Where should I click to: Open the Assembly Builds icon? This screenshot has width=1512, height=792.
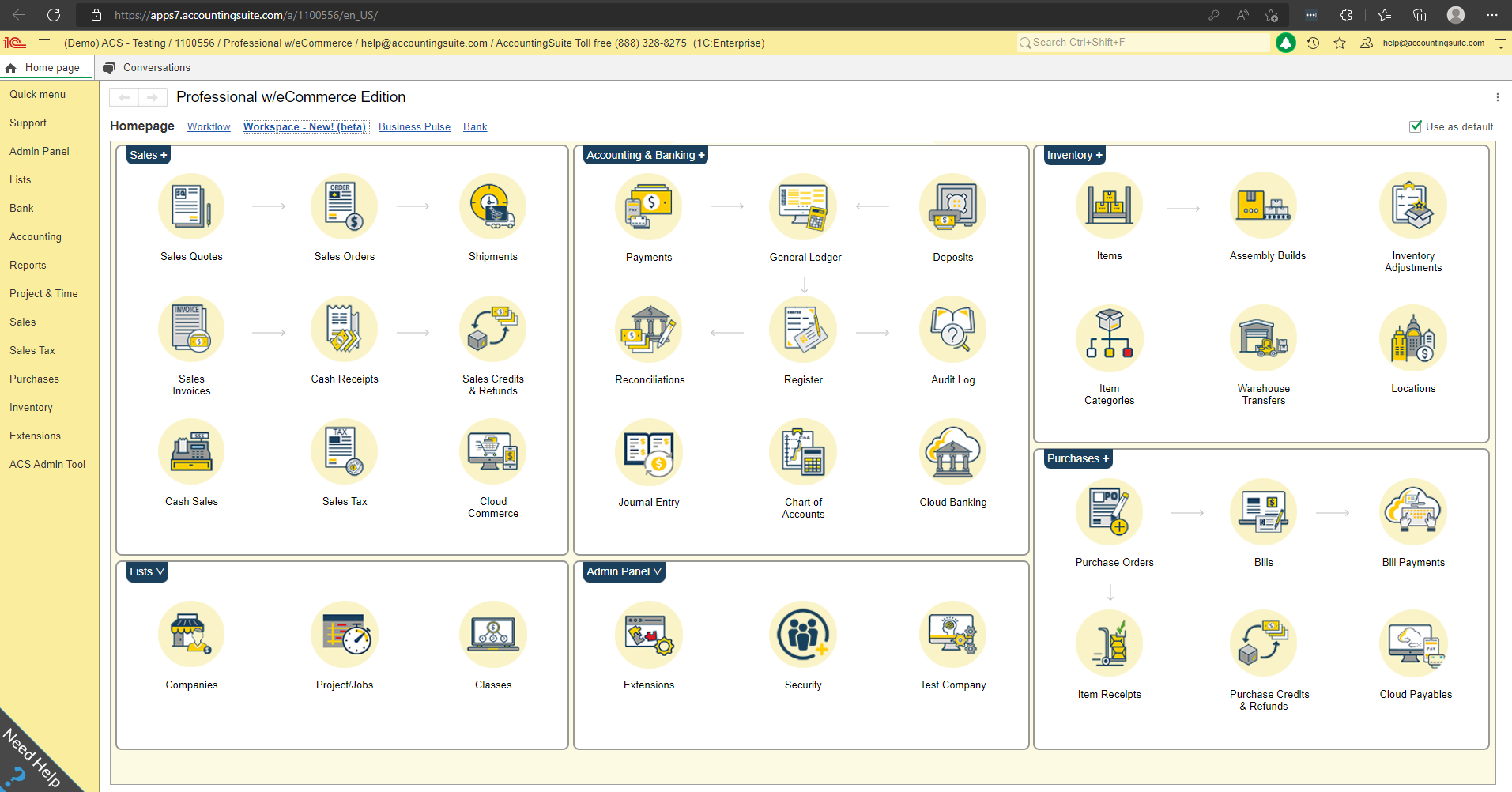(x=1263, y=206)
